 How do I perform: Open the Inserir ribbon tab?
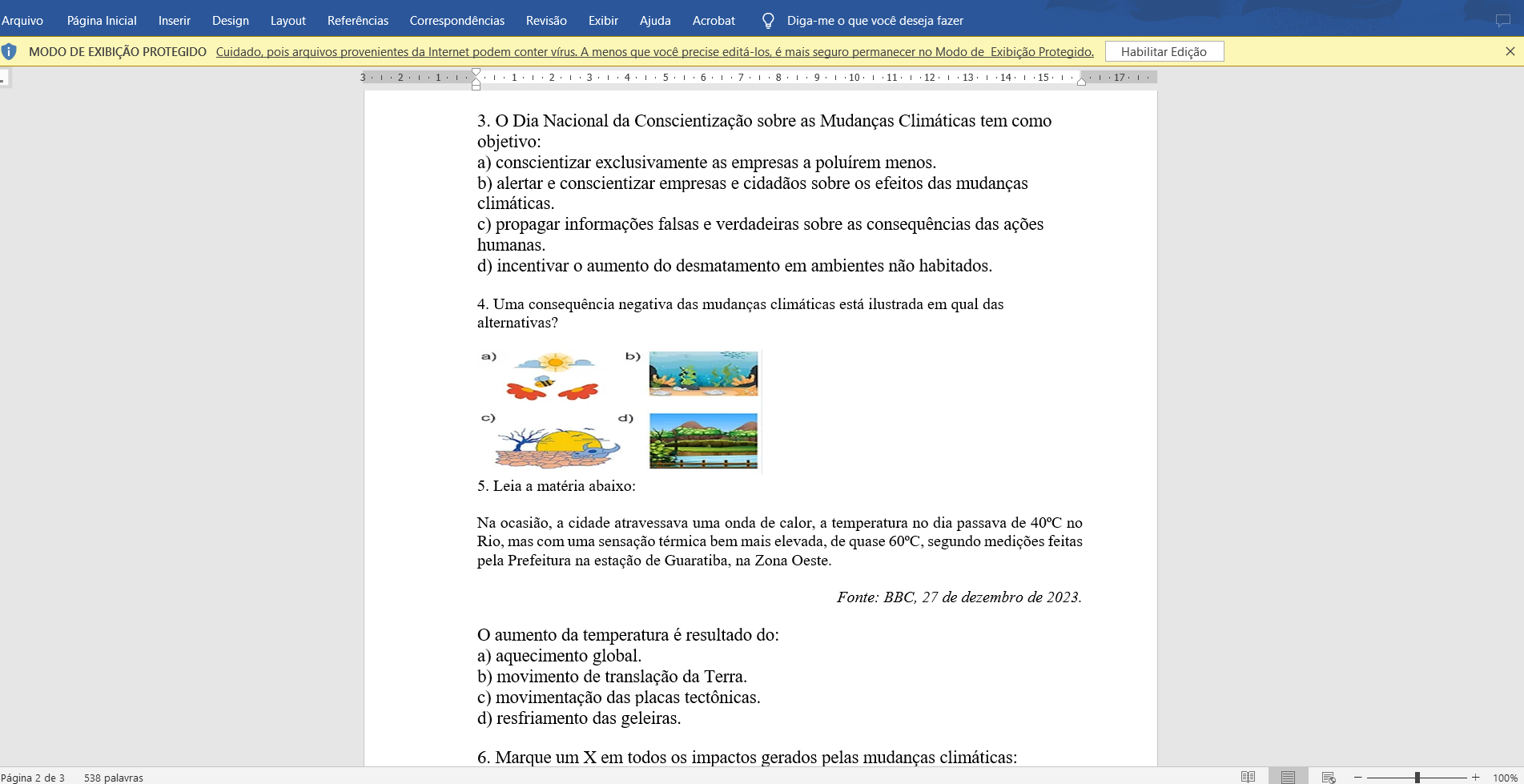pyautogui.click(x=174, y=21)
